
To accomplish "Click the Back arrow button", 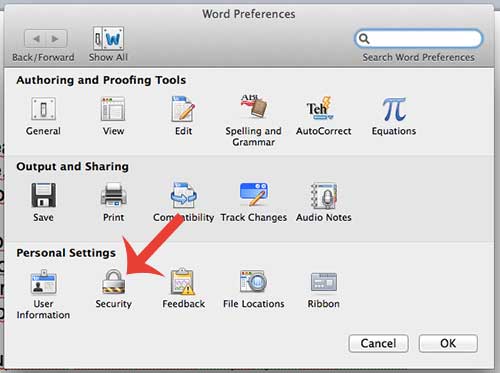I will click(x=35, y=39).
